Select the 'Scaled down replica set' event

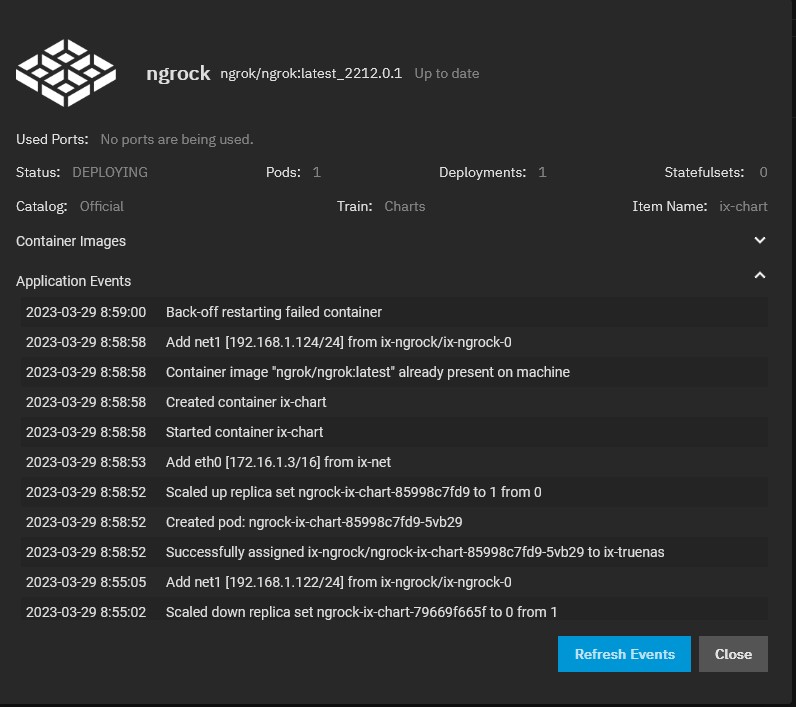361,612
